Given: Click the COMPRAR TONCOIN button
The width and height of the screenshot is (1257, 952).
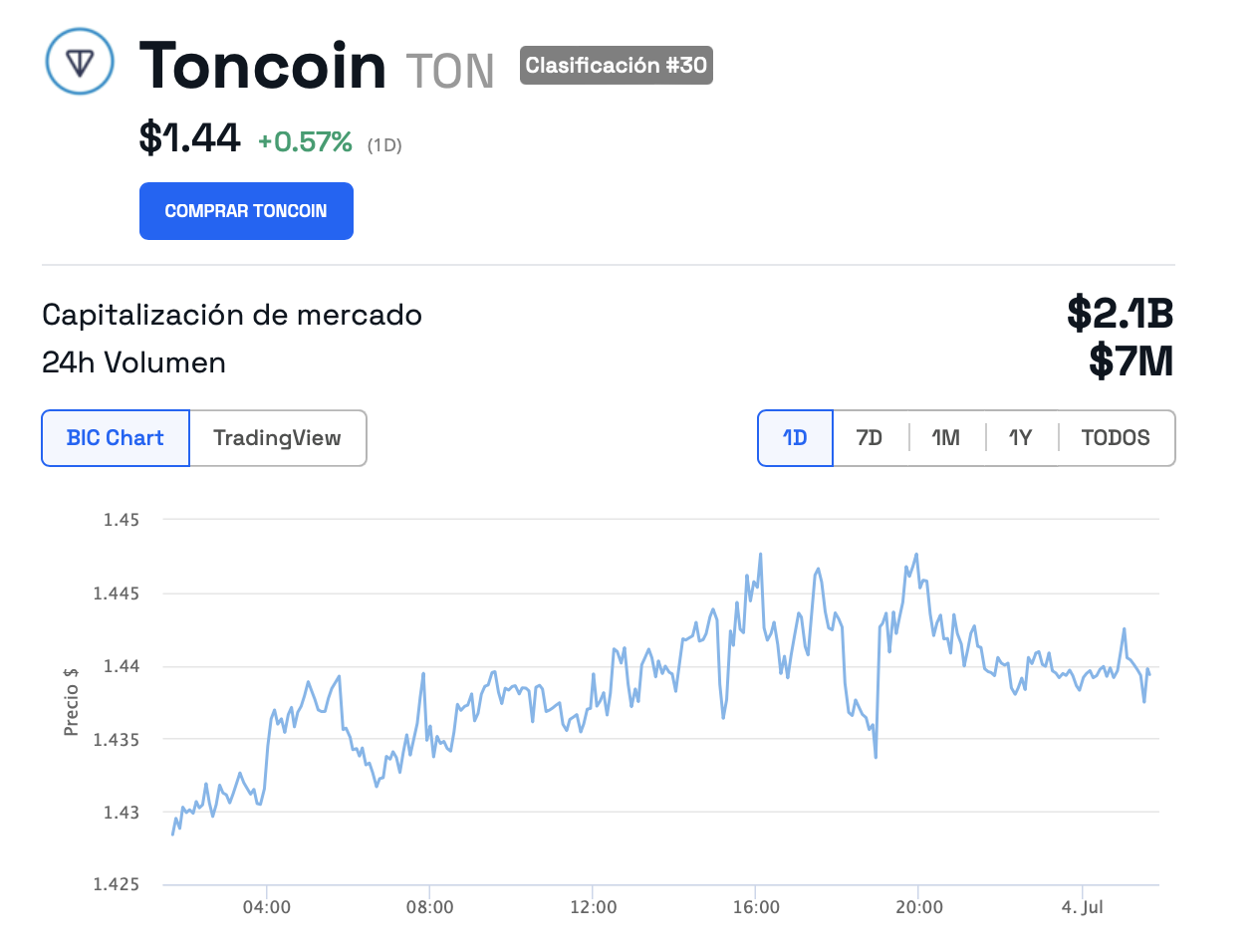Looking at the screenshot, I should (x=246, y=211).
